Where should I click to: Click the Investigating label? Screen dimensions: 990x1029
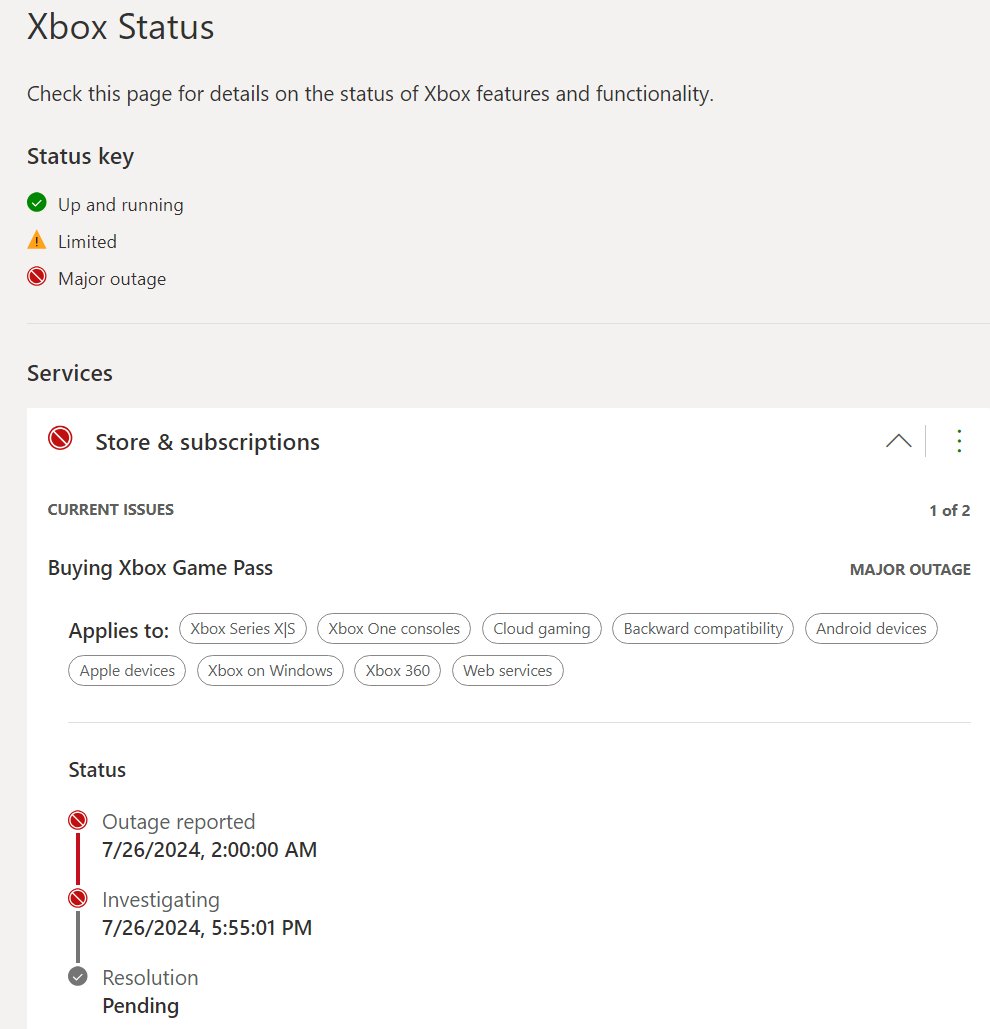coord(161,900)
